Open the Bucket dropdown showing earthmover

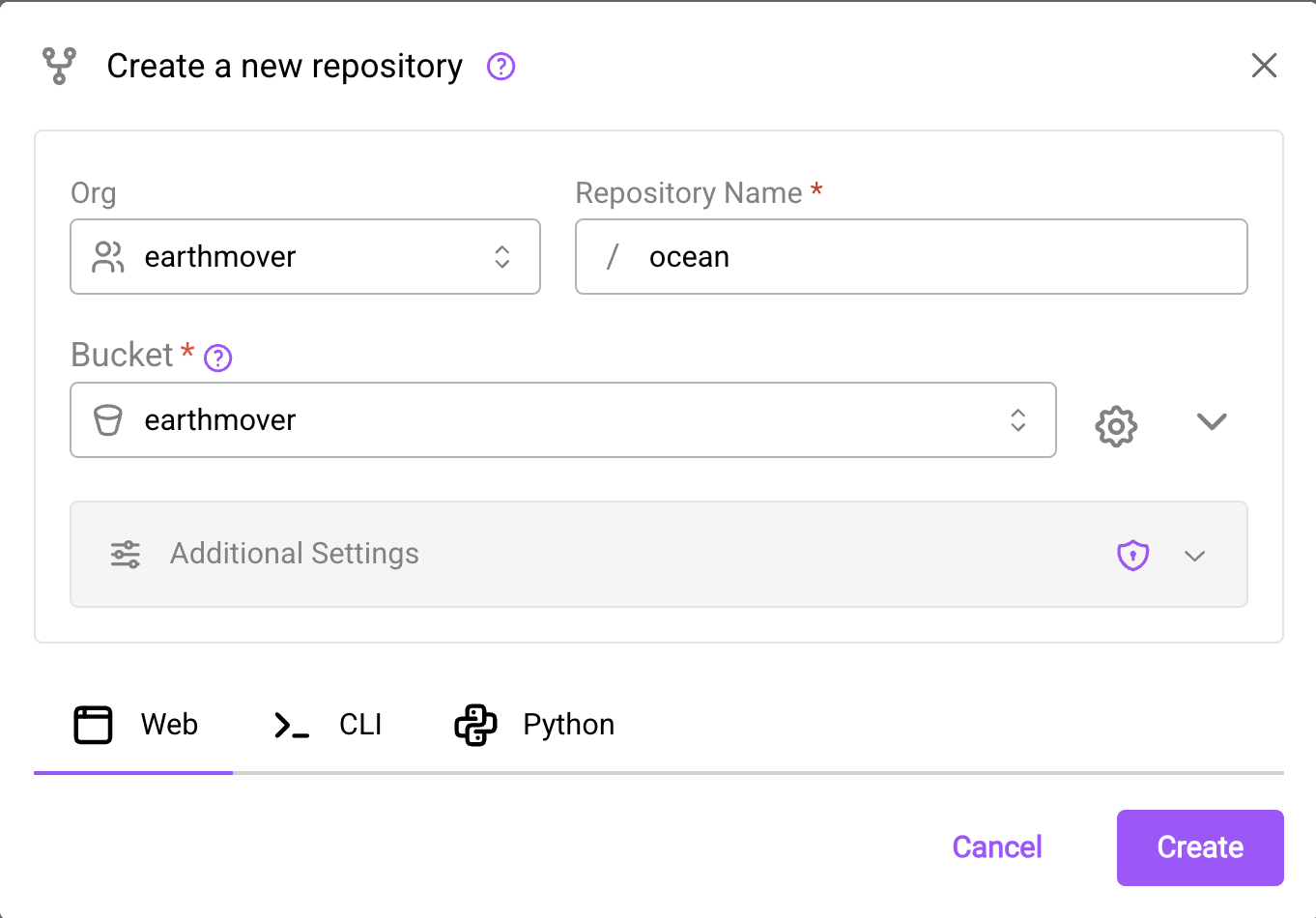pyautogui.click(x=562, y=420)
